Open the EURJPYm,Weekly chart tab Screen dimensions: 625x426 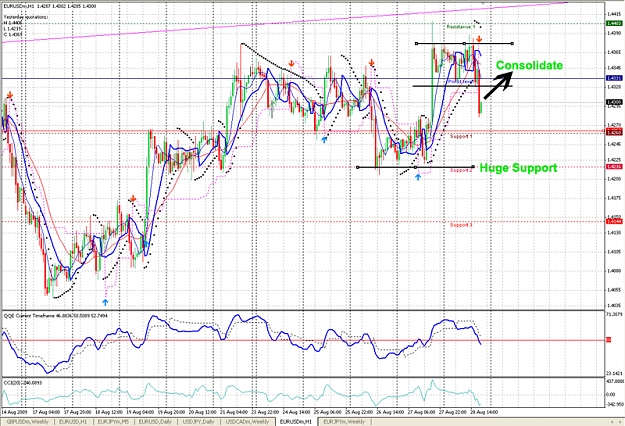click(x=344, y=422)
